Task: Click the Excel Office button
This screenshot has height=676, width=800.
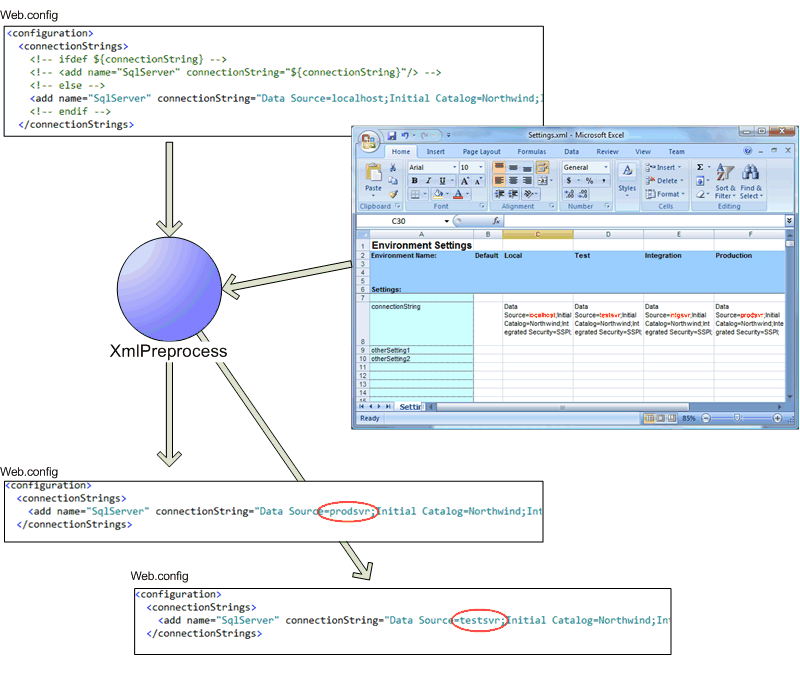Action: [368, 141]
